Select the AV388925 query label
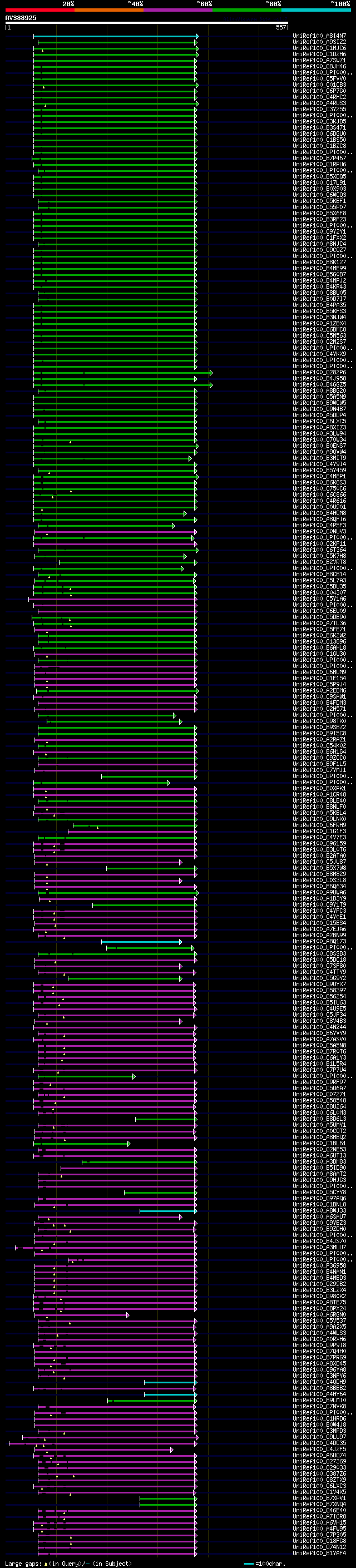The height and width of the screenshot is (1568, 356). [x=21, y=18]
